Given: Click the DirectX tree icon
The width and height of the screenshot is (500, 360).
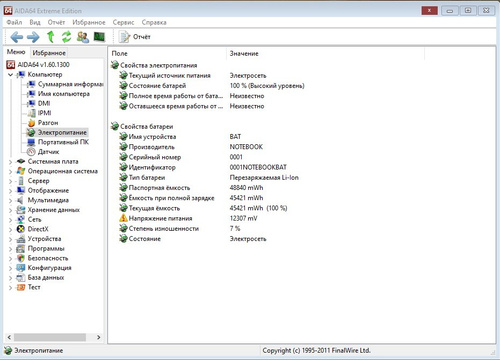Looking at the screenshot, I should point(21,229).
